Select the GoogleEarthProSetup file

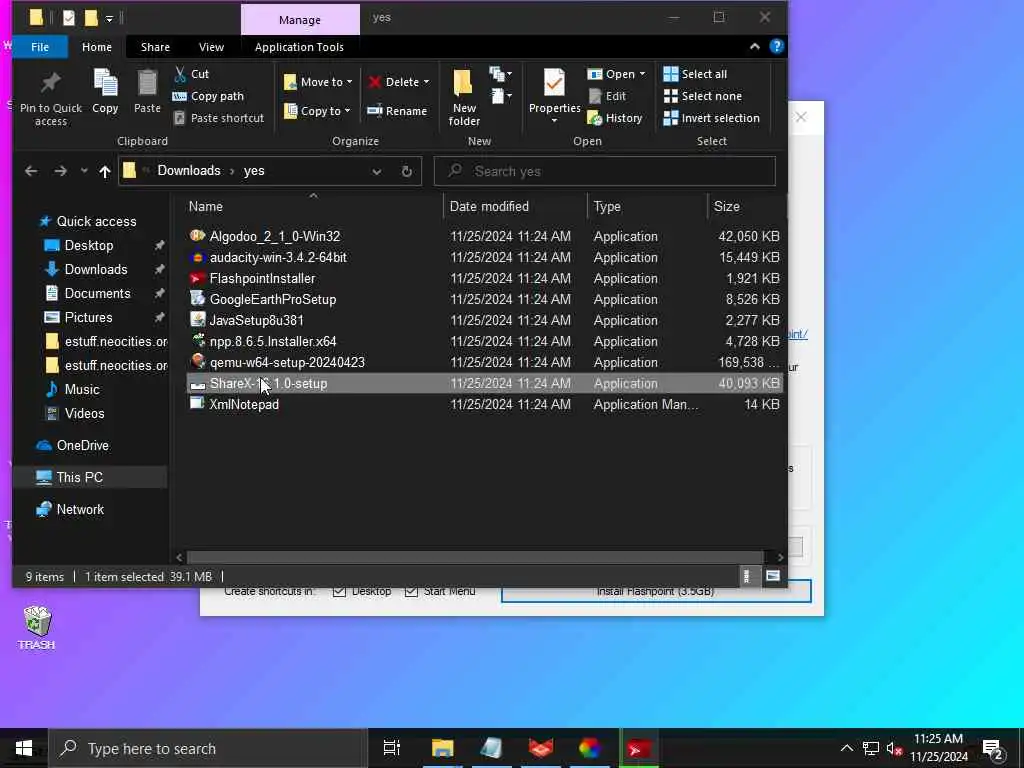click(x=484, y=299)
